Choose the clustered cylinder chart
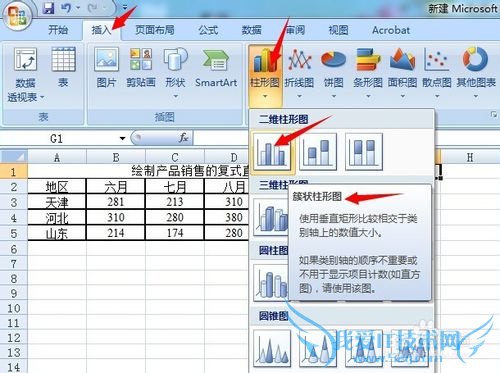Viewport: 500px width, 373px height. (x=271, y=283)
